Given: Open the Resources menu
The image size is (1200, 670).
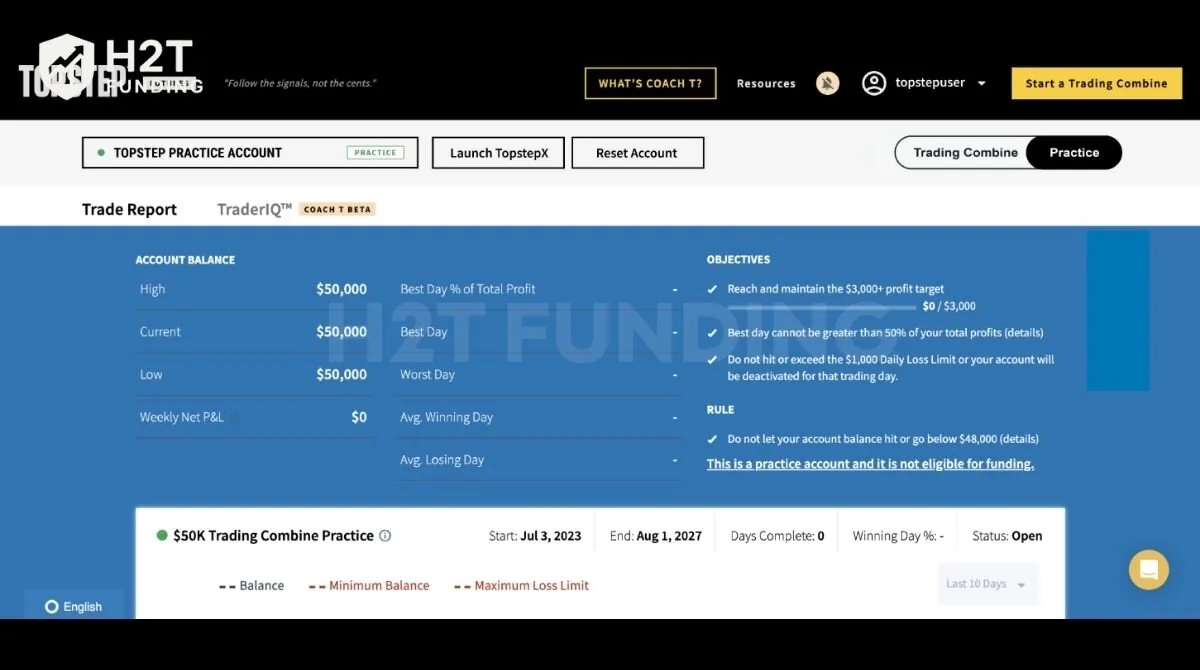Looking at the screenshot, I should (766, 84).
